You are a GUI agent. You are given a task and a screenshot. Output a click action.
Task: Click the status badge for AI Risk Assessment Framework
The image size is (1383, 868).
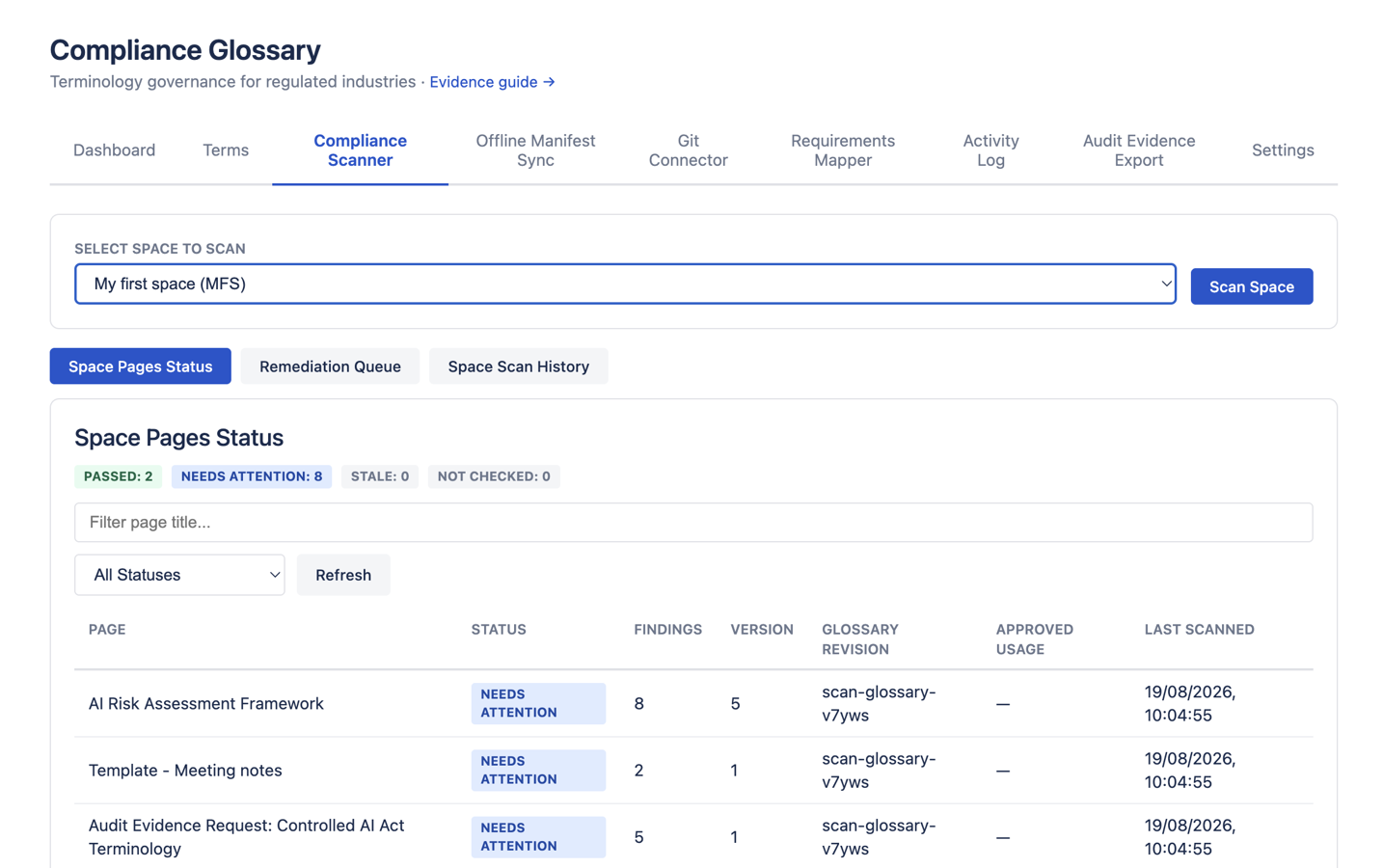(538, 704)
